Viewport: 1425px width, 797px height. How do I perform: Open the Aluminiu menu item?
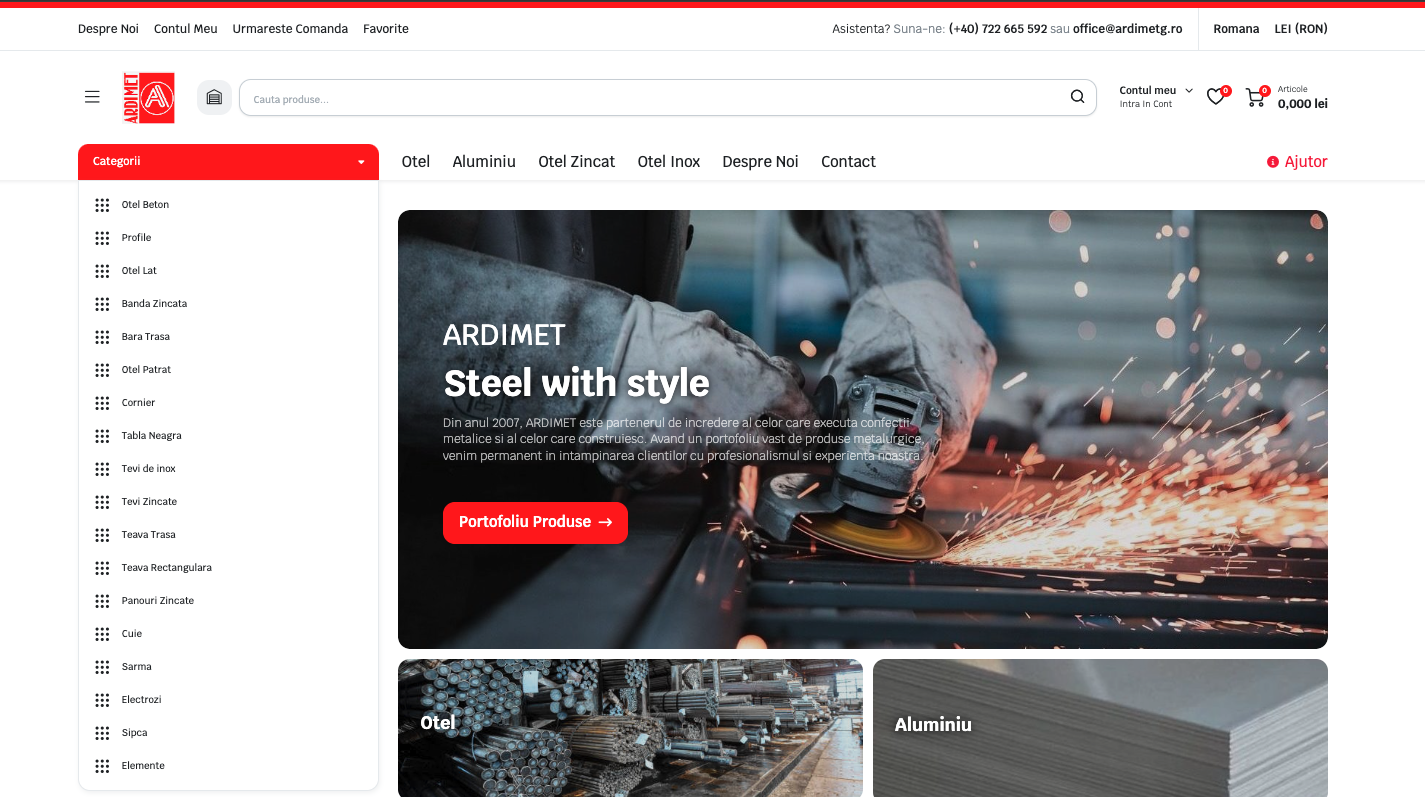[484, 162]
